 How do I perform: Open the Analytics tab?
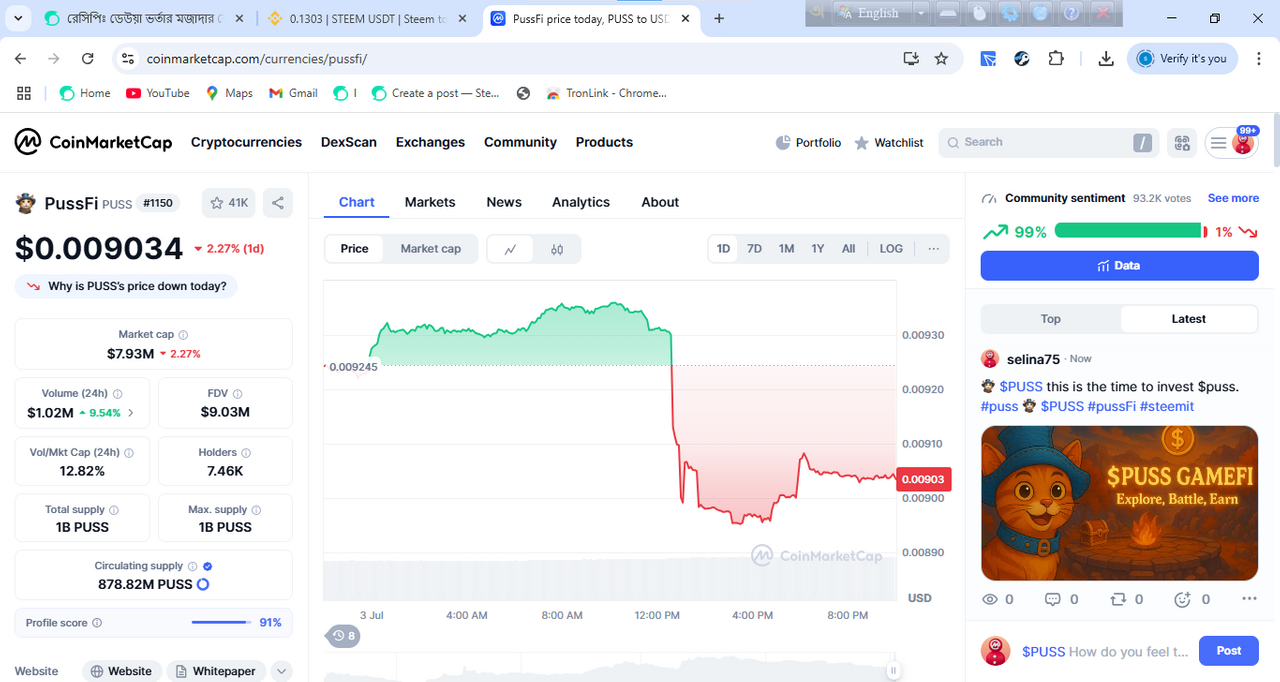tap(581, 202)
